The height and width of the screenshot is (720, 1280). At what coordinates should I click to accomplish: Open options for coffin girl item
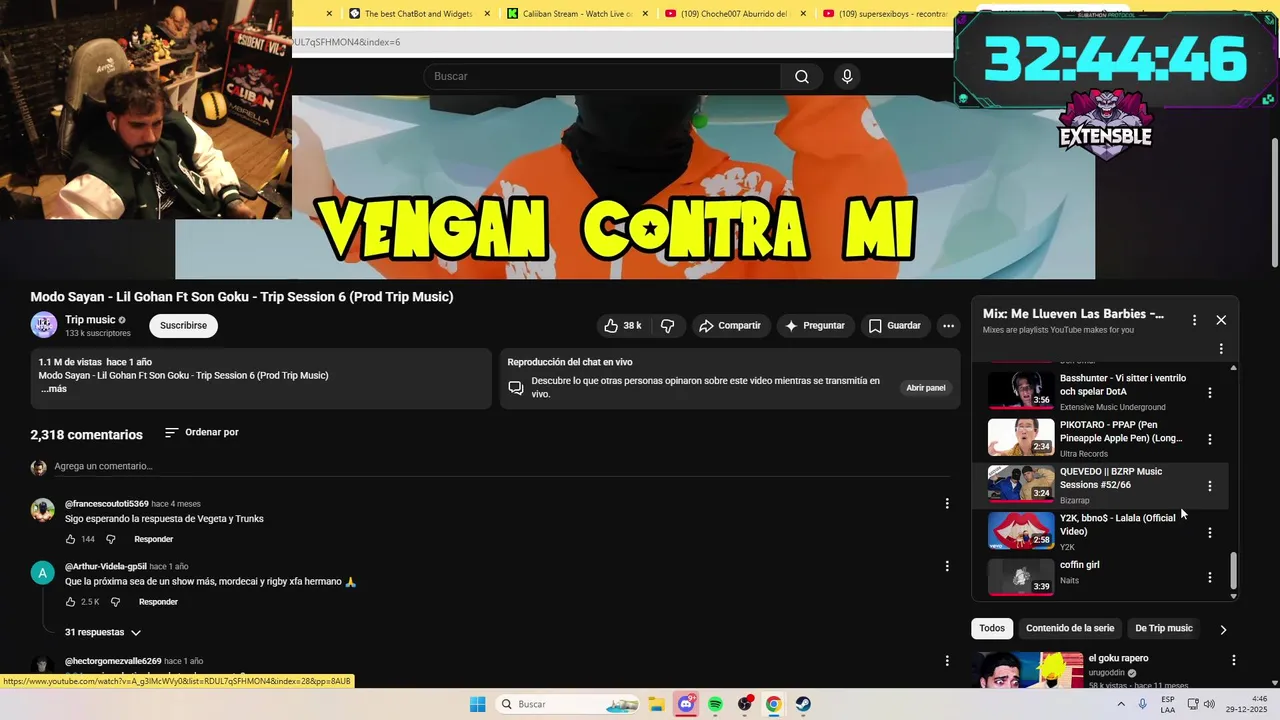(1209, 578)
